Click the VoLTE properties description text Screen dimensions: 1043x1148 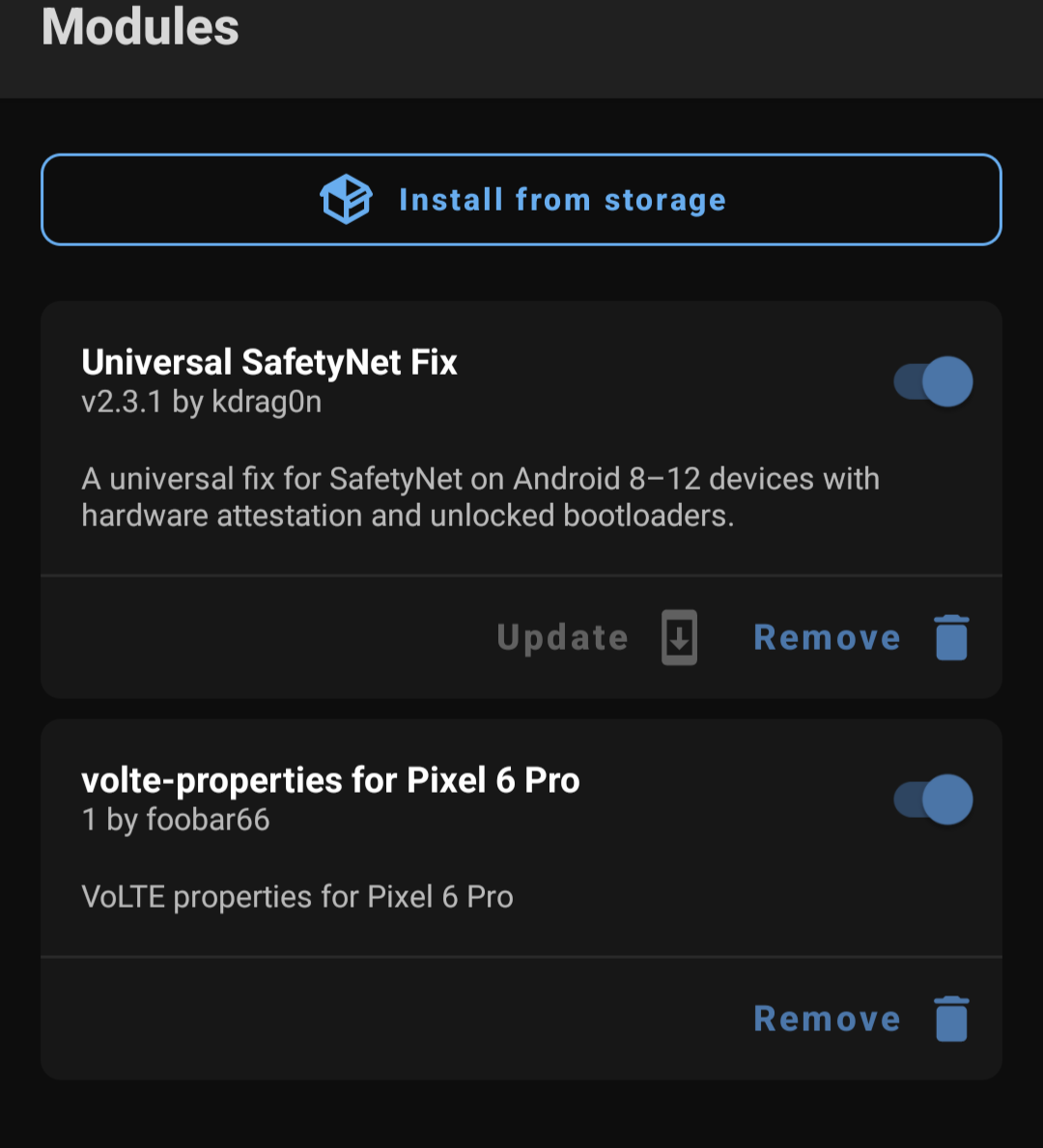pos(297,897)
